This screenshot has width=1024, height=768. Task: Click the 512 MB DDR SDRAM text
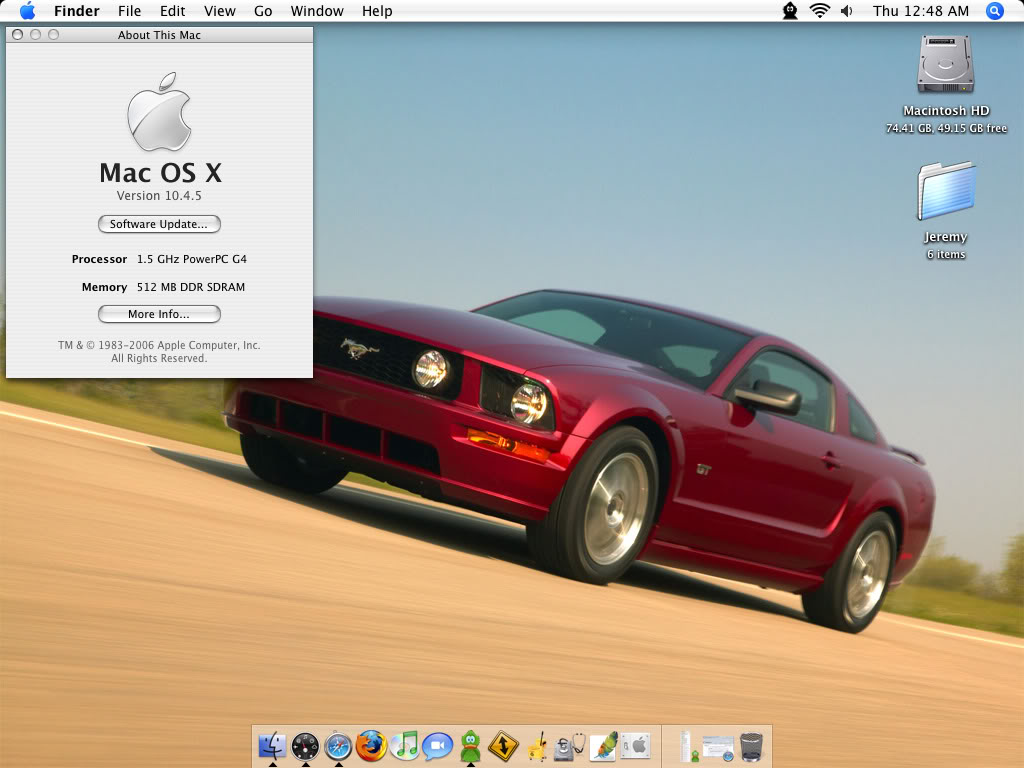(x=191, y=287)
